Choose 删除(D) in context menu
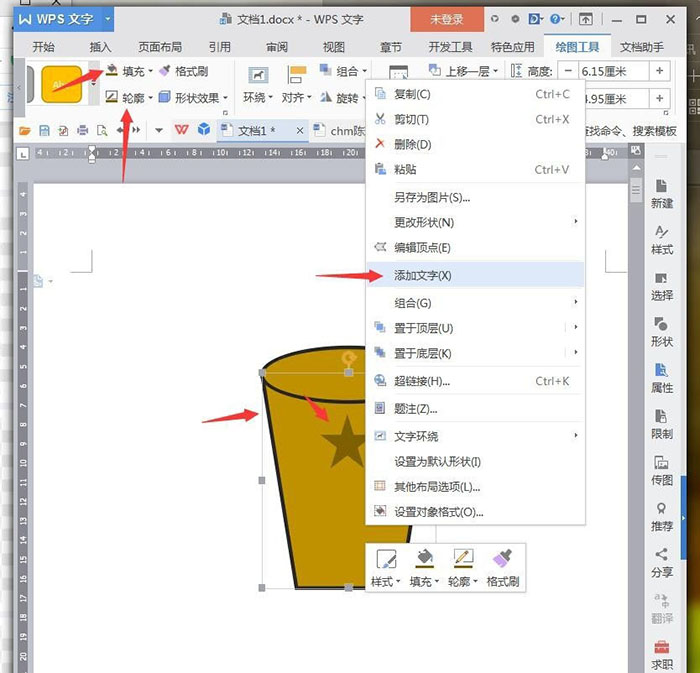The width and height of the screenshot is (700, 673). click(475, 144)
